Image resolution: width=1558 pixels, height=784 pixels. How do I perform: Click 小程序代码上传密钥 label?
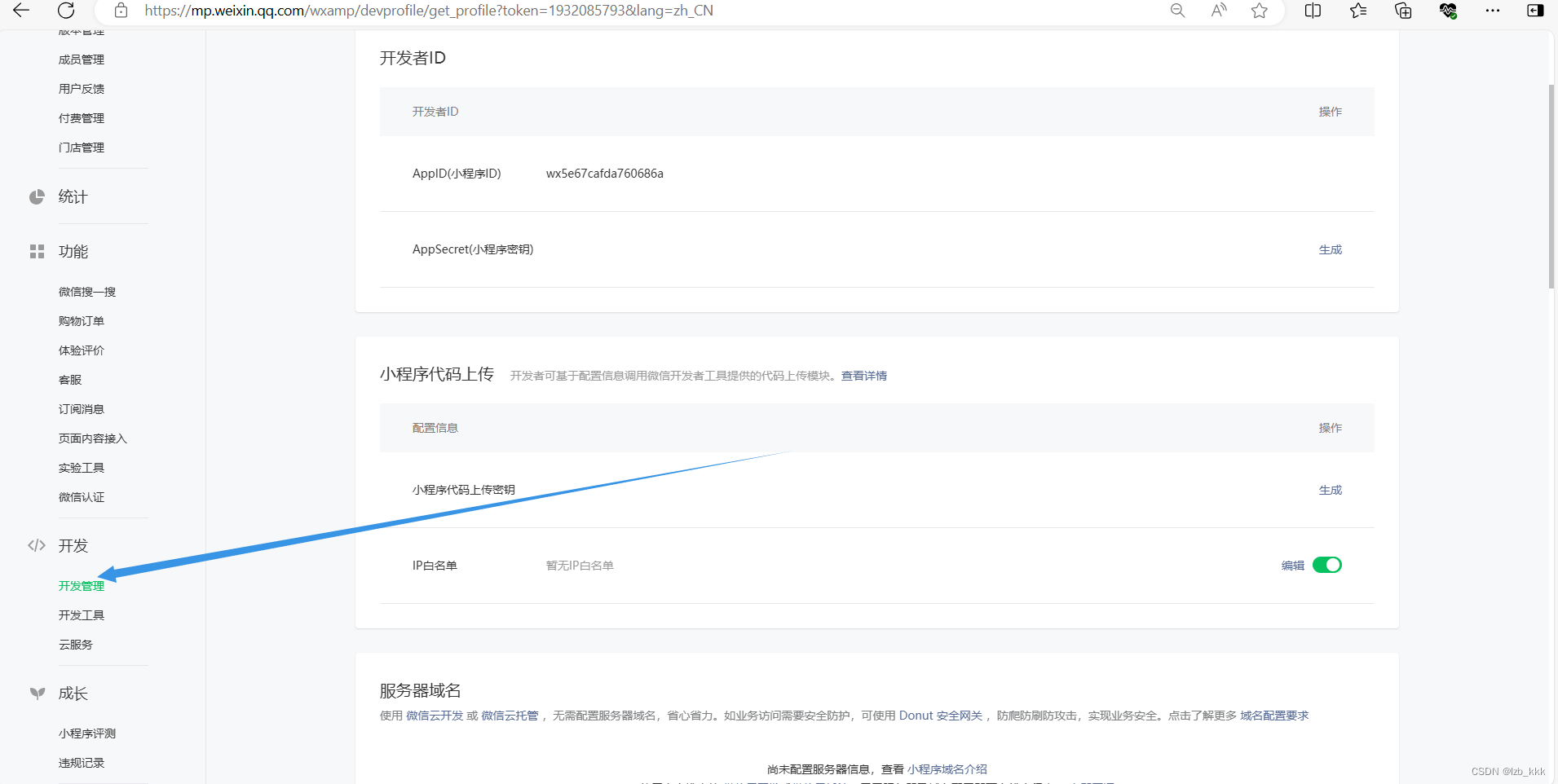click(x=464, y=490)
